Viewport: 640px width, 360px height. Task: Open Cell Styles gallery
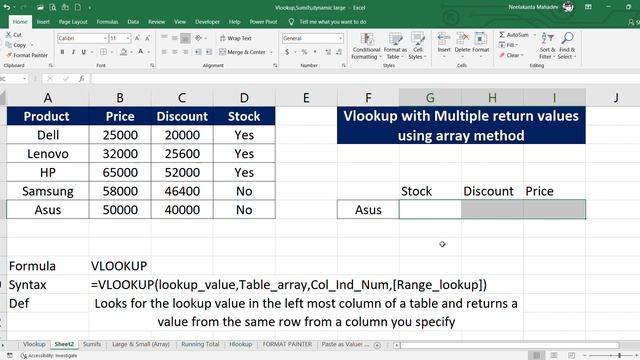418,46
